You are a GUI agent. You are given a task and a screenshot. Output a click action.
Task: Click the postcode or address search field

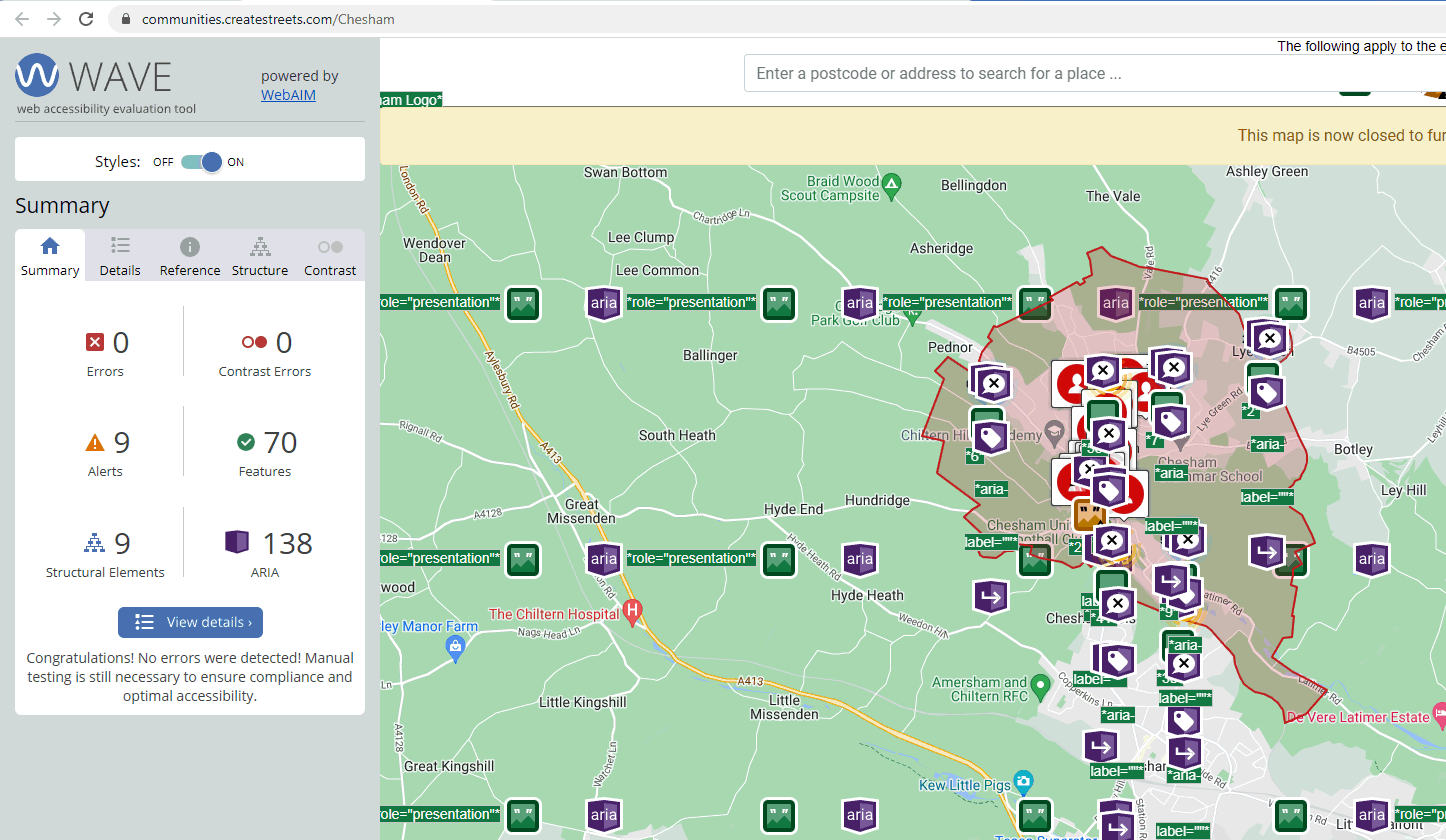coord(1095,73)
